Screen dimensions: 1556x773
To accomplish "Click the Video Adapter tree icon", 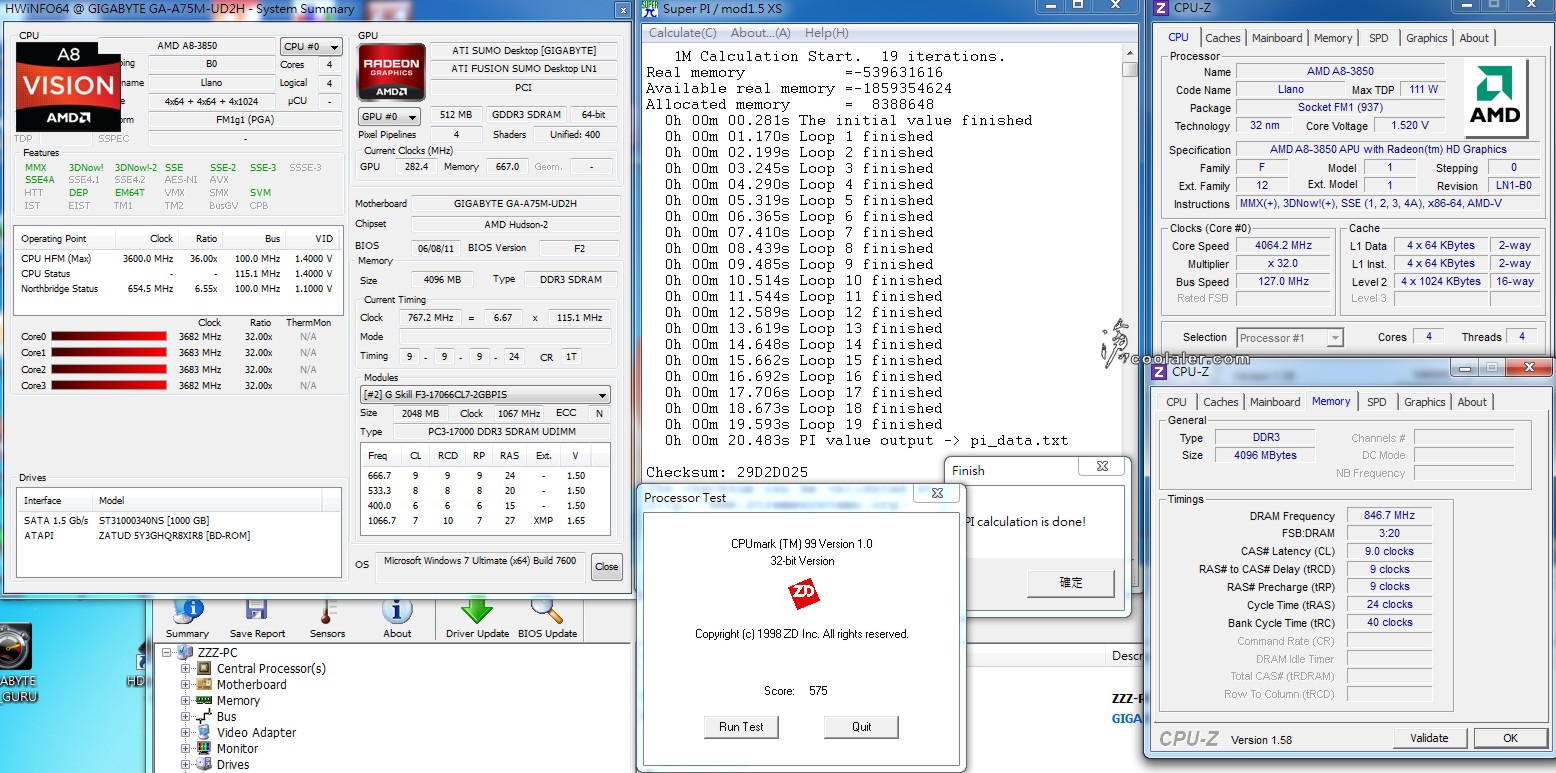I will click(205, 732).
